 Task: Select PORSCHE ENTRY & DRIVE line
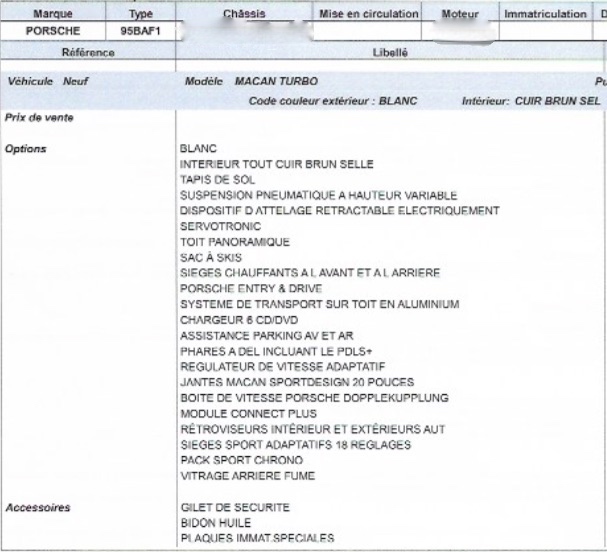251,289
